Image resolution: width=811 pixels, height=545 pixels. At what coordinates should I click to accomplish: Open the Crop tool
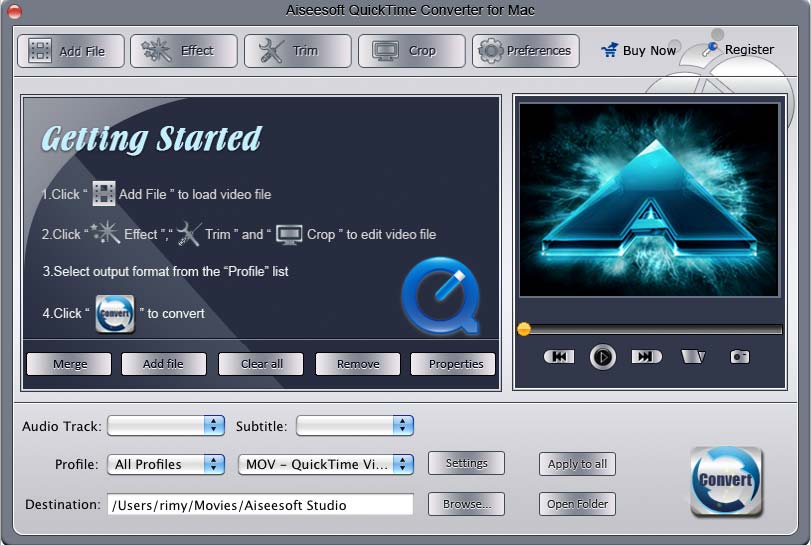(411, 51)
